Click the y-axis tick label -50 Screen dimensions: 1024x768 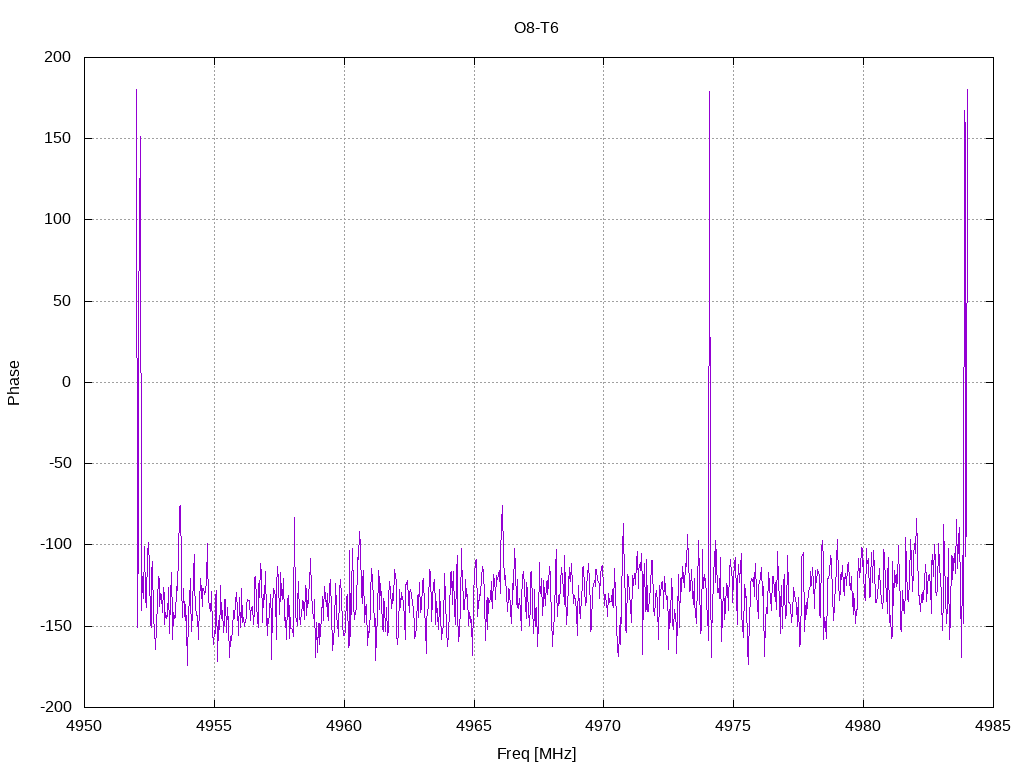click(x=60, y=463)
